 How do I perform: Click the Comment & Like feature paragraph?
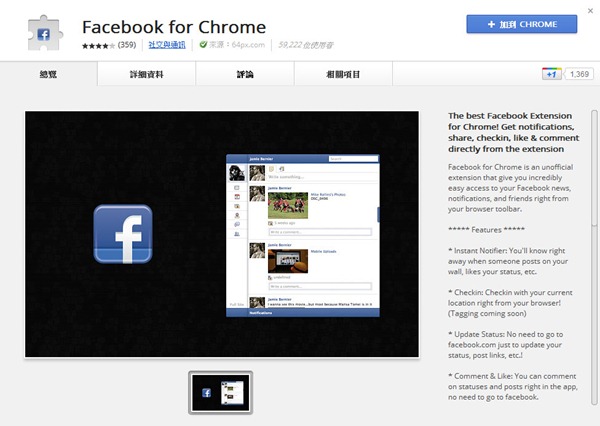point(513,387)
